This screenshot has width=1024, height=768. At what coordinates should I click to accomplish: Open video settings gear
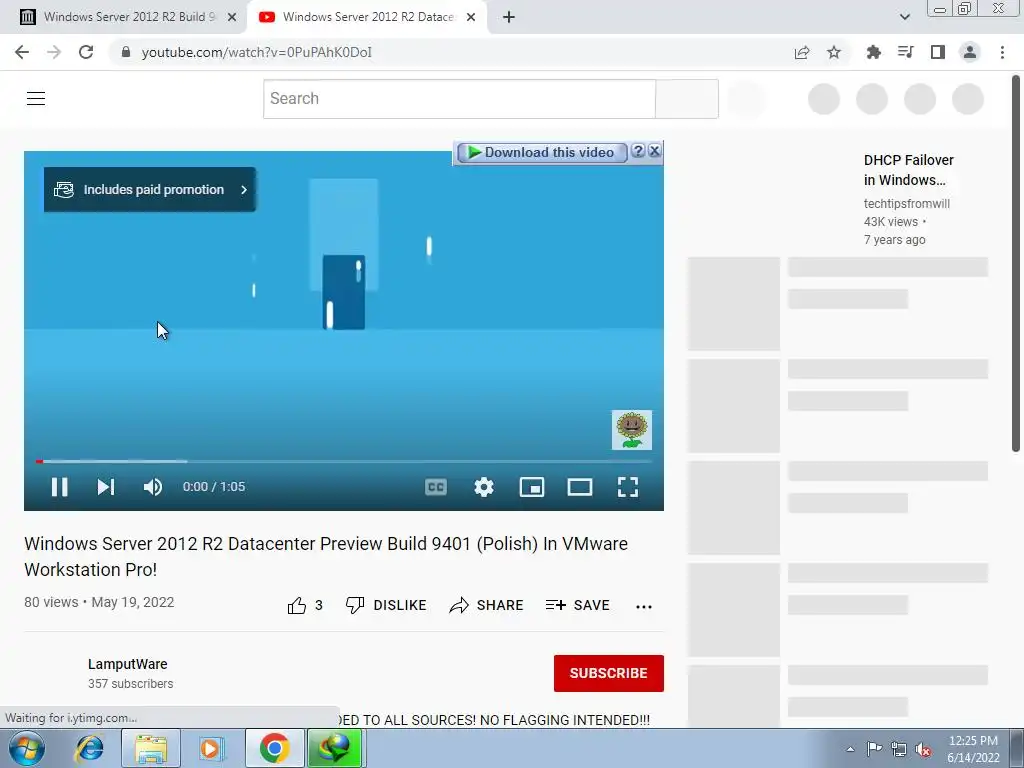484,487
